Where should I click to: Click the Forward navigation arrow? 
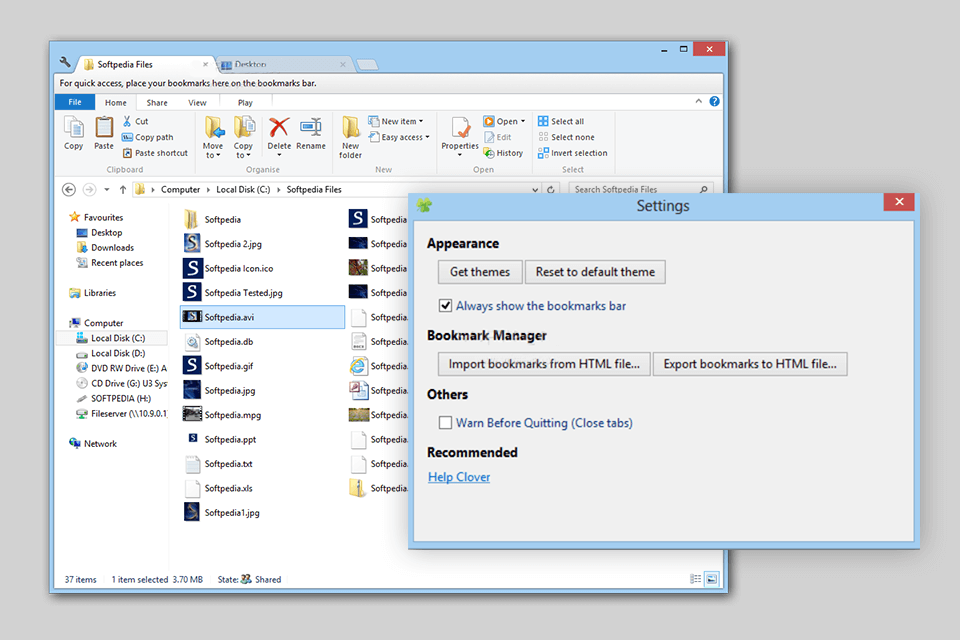click(x=89, y=190)
